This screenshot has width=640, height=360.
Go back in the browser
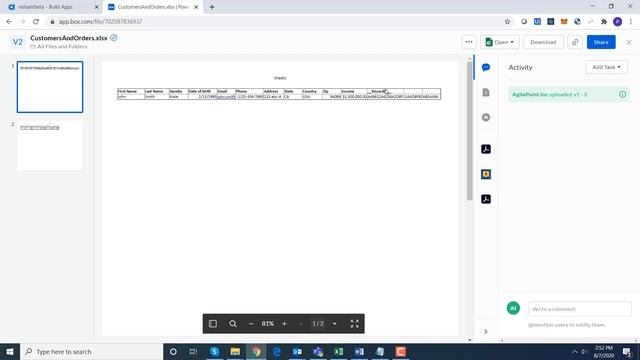(x=9, y=22)
